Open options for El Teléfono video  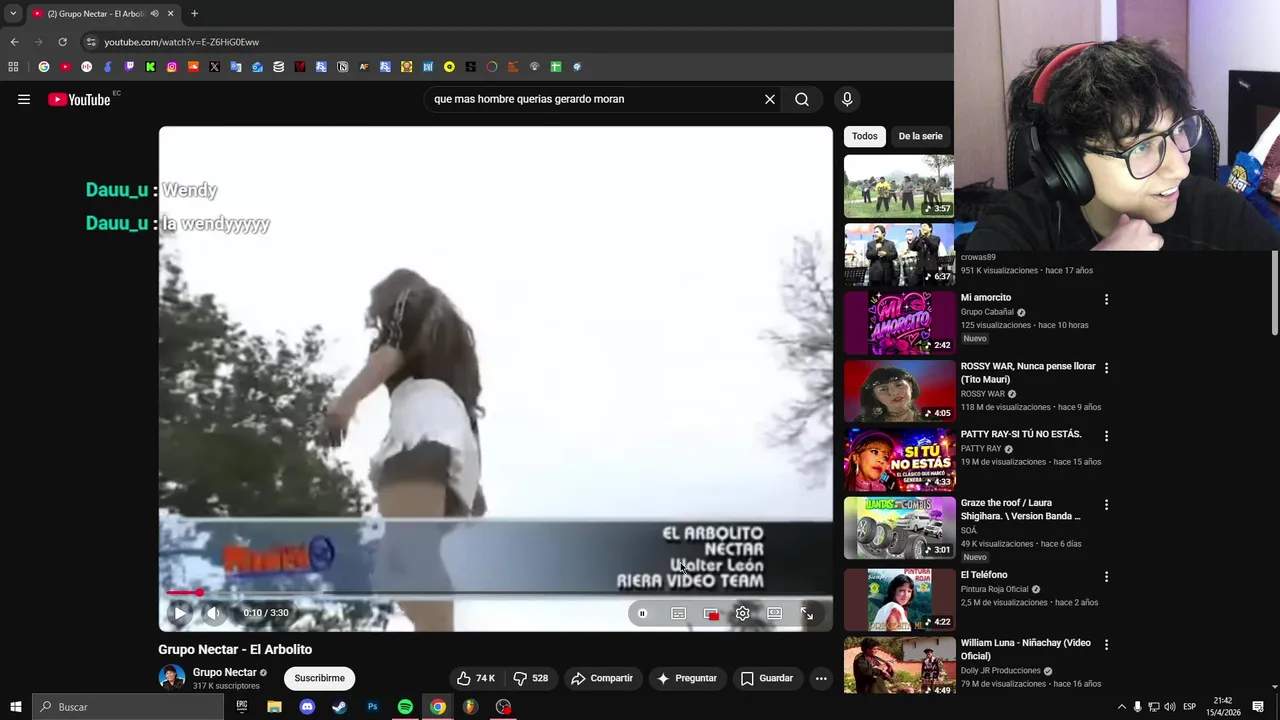(x=1106, y=577)
